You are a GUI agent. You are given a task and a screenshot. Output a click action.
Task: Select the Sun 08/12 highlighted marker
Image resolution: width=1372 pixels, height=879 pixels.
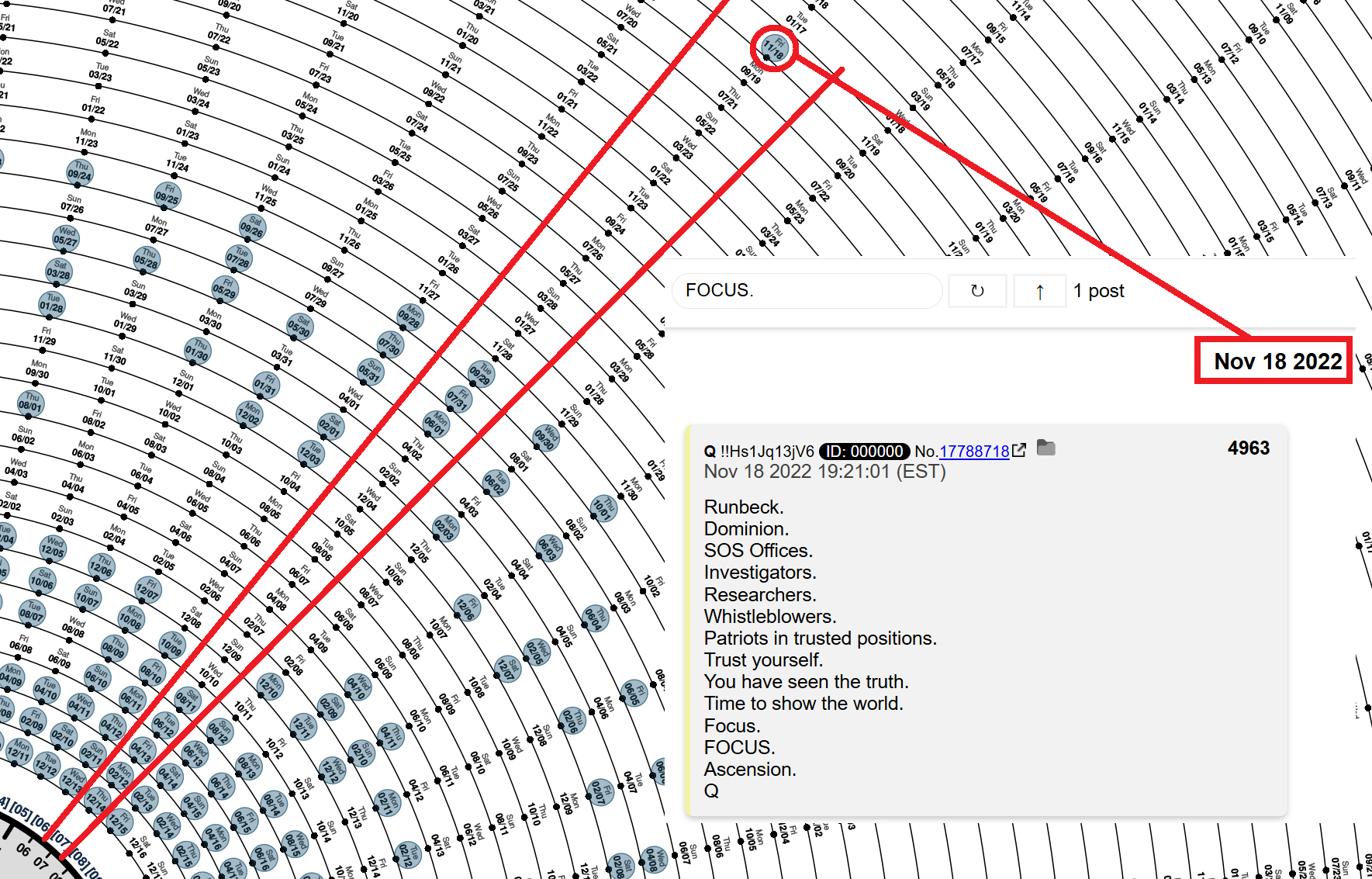click(220, 730)
